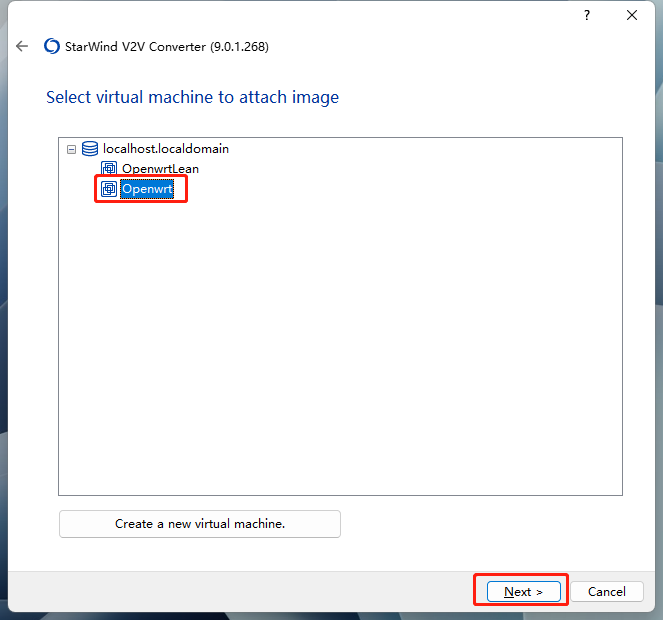The height and width of the screenshot is (620, 663).
Task: Click blank title bar area left of help
Action: 300,15
